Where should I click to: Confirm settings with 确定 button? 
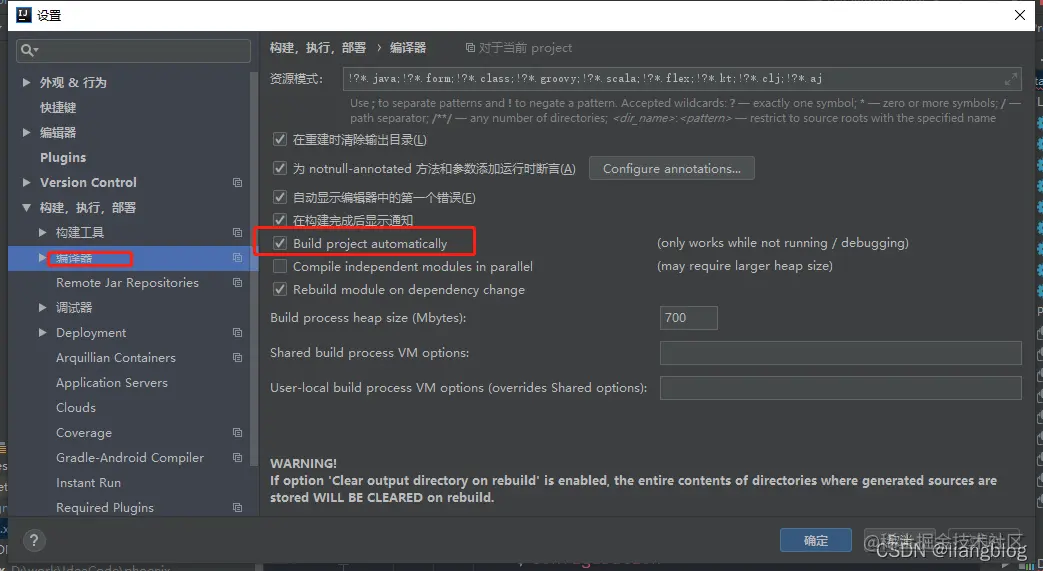tap(816, 540)
